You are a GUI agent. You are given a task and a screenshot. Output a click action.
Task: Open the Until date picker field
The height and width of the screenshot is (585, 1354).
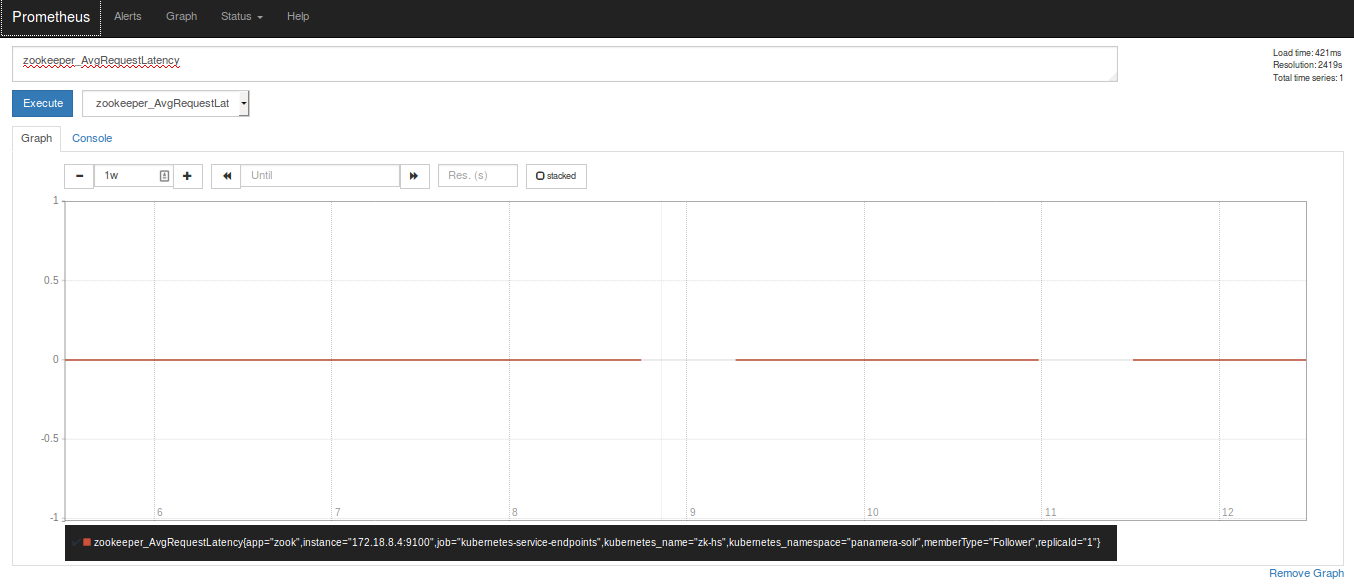point(320,176)
